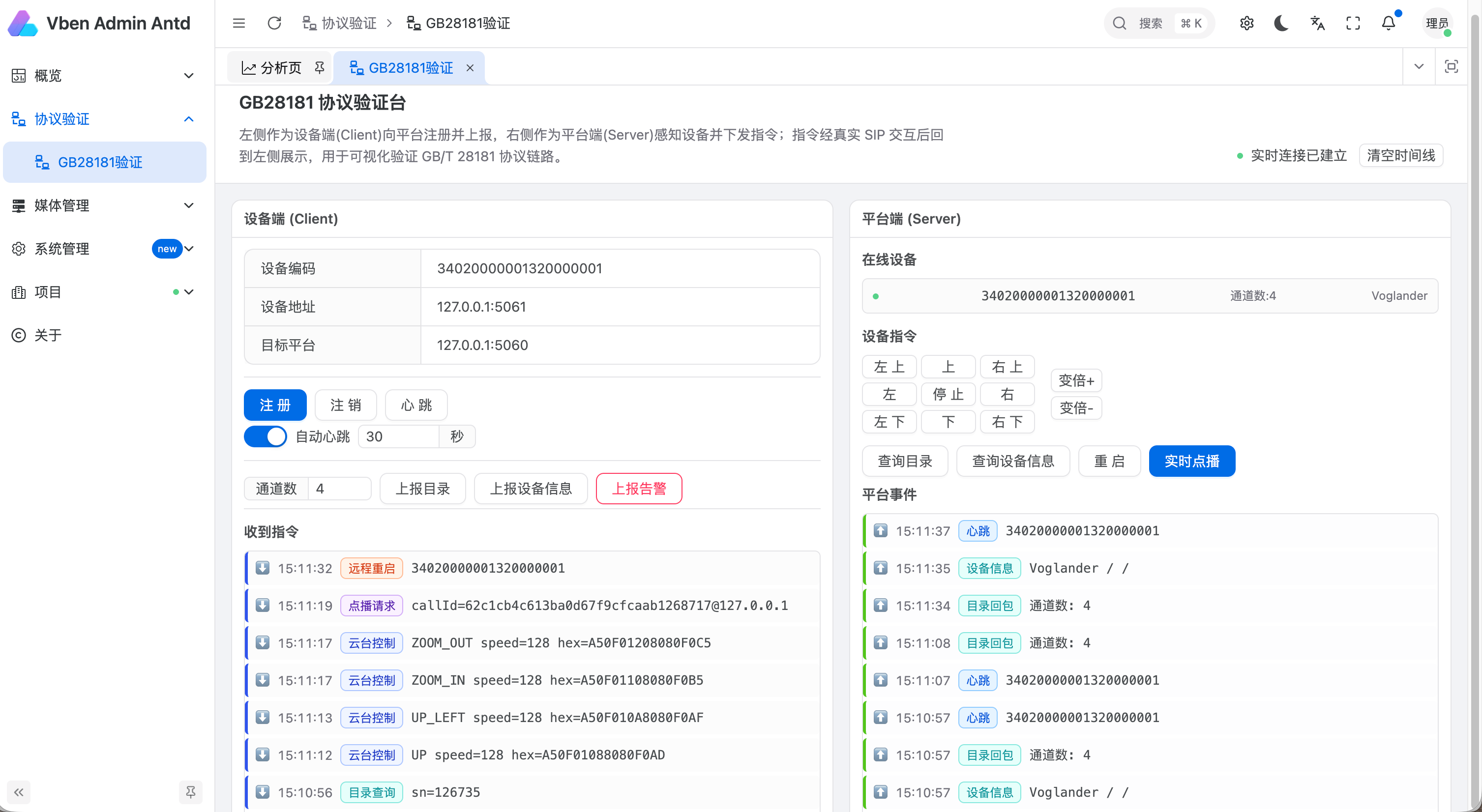Image resolution: width=1482 pixels, height=812 pixels.
Task: Toggle the 自动心跳 switch
Action: click(265, 436)
